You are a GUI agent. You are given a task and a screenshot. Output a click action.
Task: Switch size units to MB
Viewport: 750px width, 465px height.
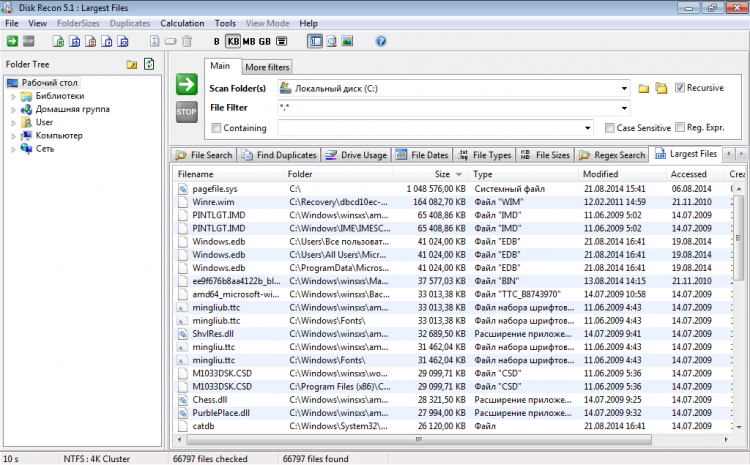249,42
